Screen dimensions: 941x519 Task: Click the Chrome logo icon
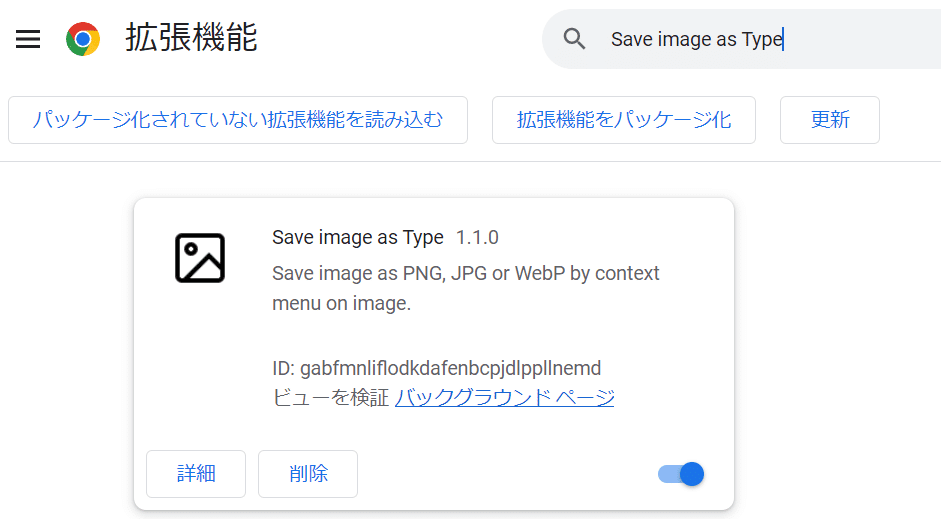[83, 39]
